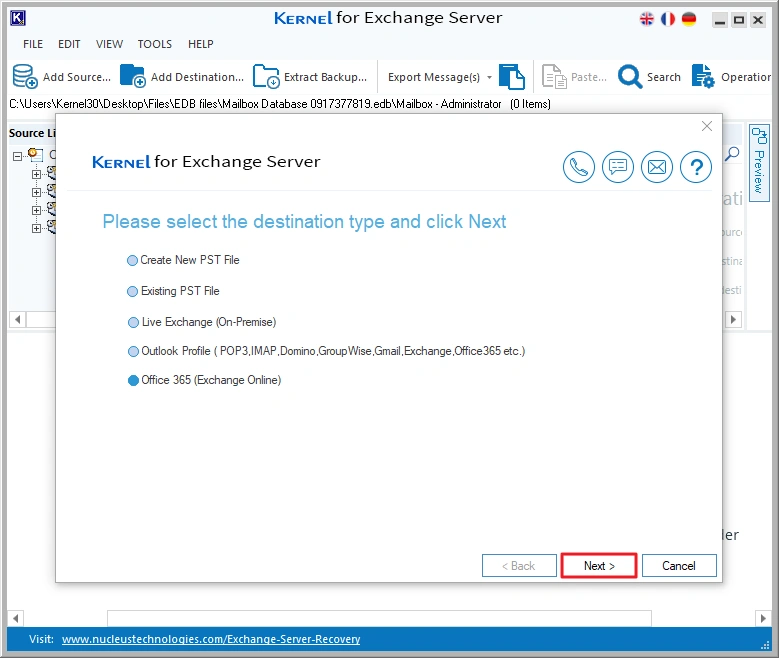
Task: Select Office 365 (Exchange Online) option
Action: pos(204,380)
